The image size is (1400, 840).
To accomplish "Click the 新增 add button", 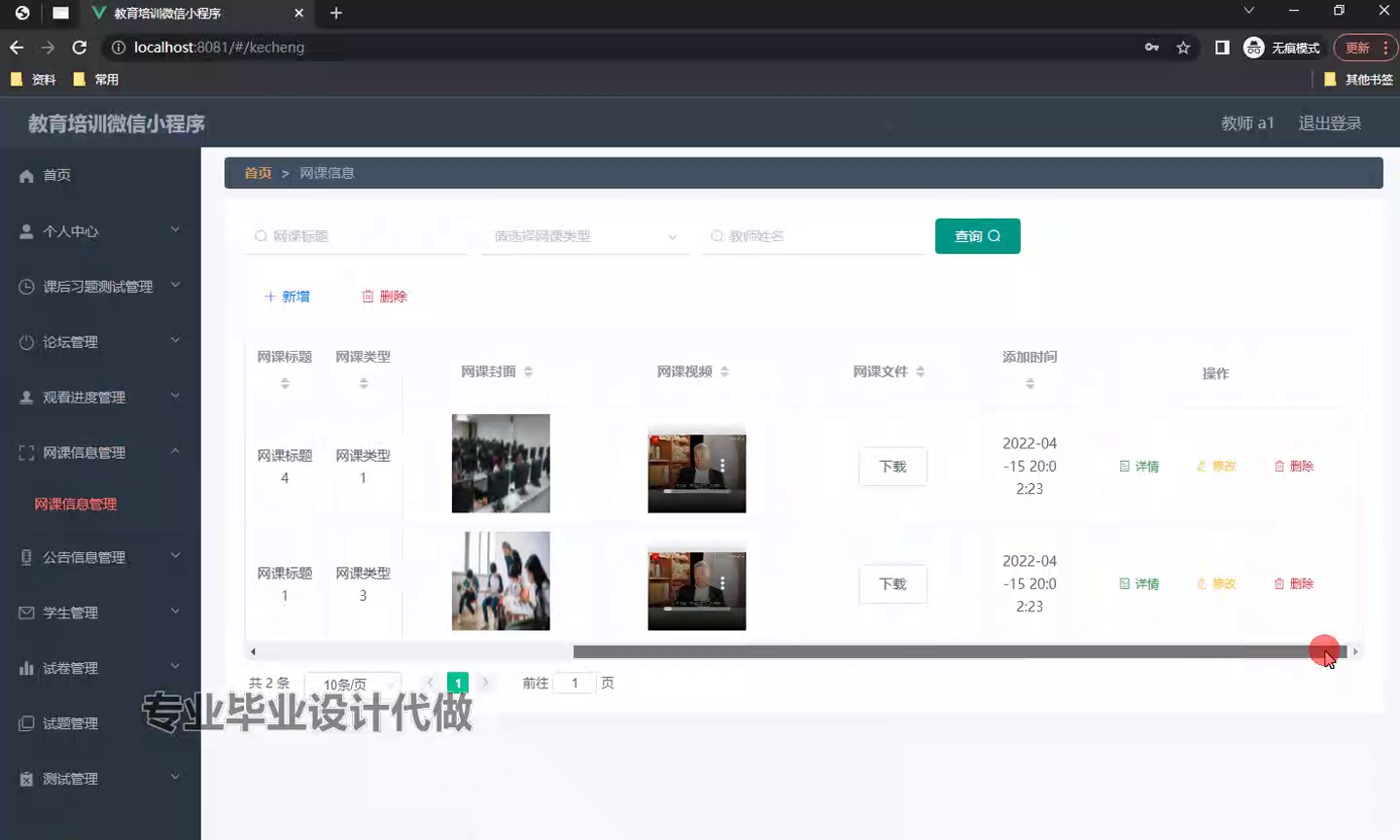I will point(287,297).
